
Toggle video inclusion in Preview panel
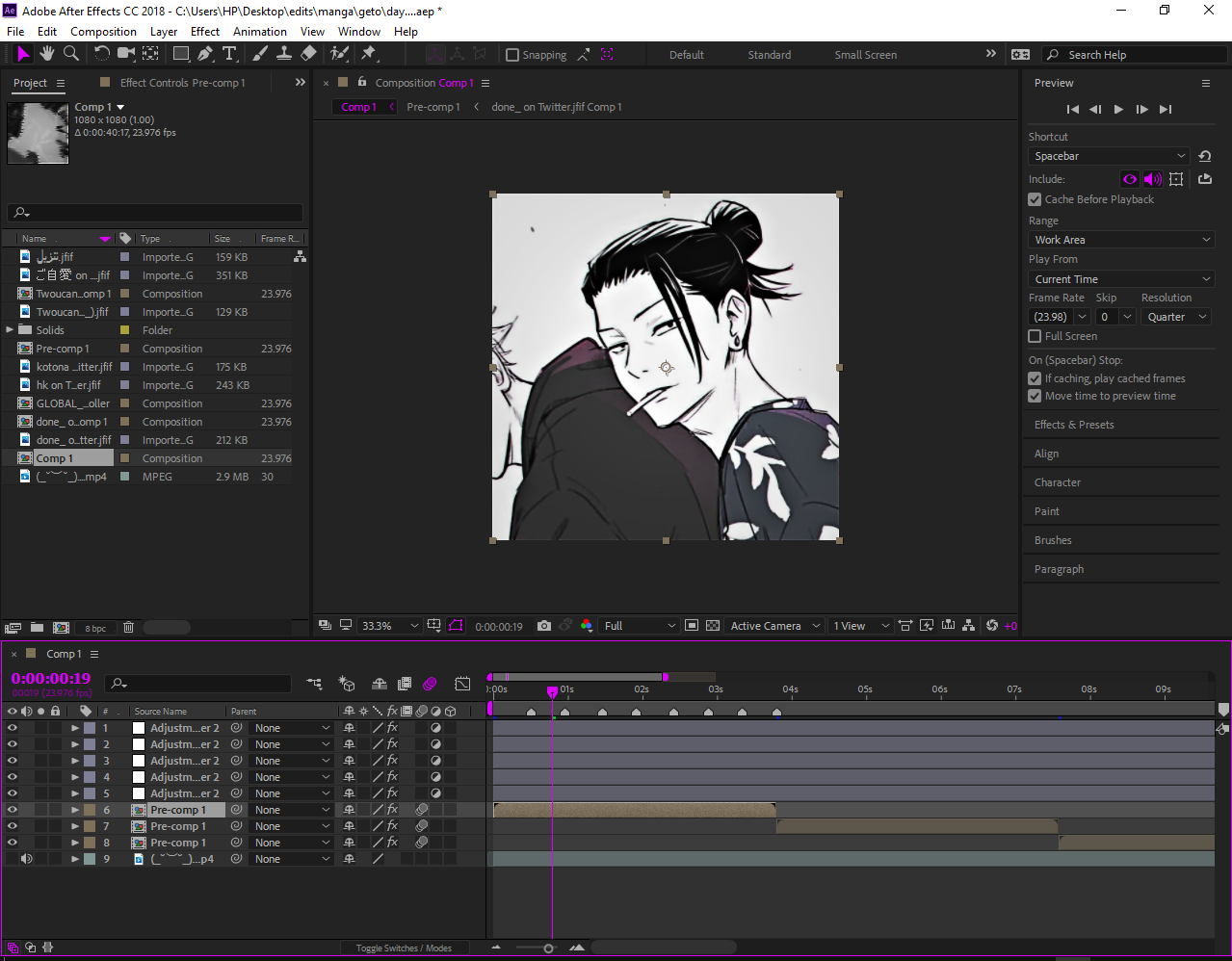click(1130, 179)
